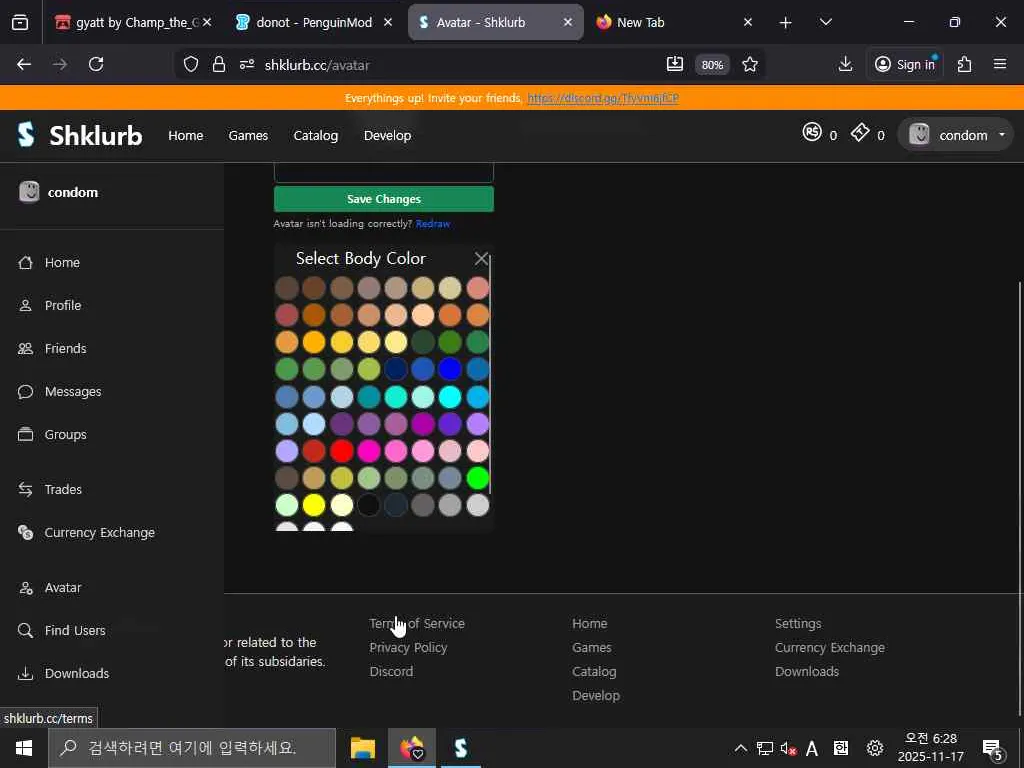This screenshot has width=1024, height=768.
Task: Bookmark this page with the star
Action: [x=750, y=64]
